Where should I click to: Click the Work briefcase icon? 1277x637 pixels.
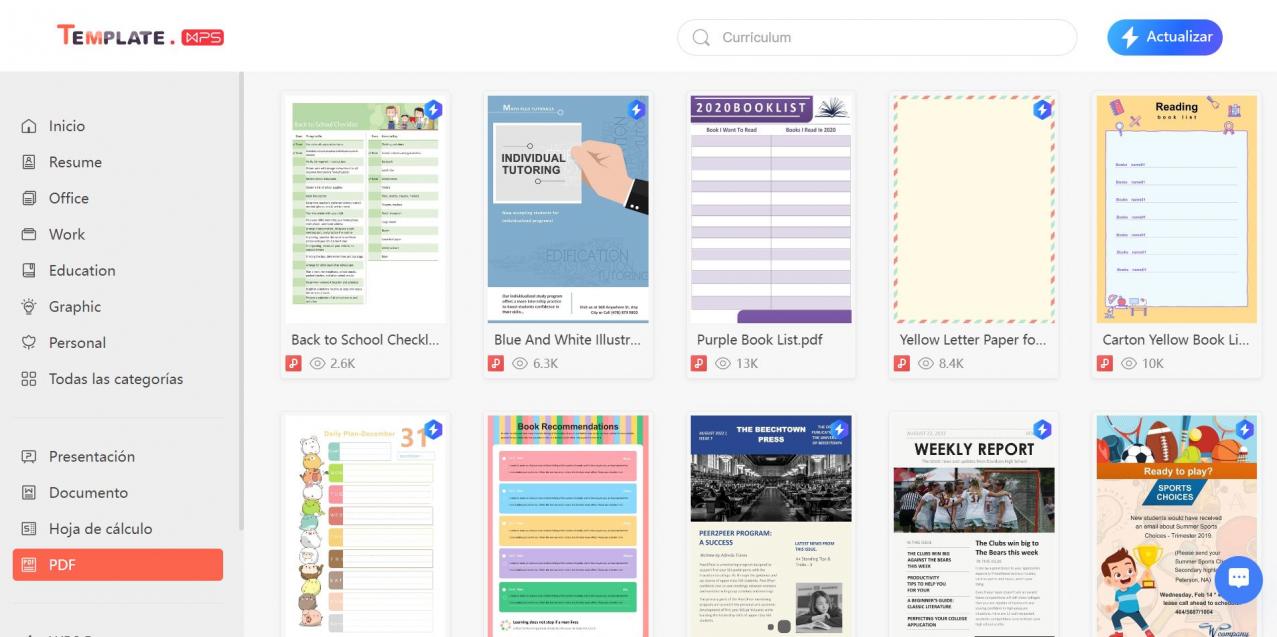28,233
